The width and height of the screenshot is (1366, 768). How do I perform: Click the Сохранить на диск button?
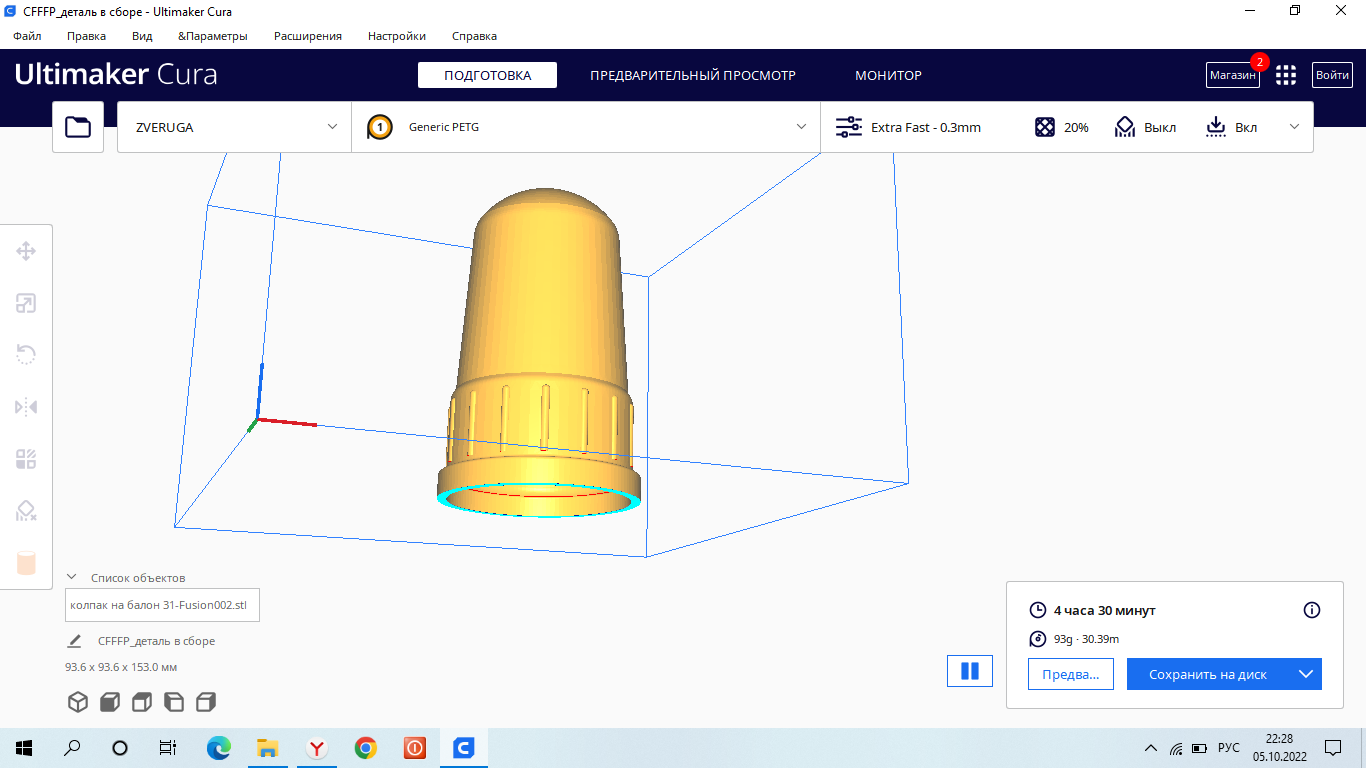(1207, 674)
